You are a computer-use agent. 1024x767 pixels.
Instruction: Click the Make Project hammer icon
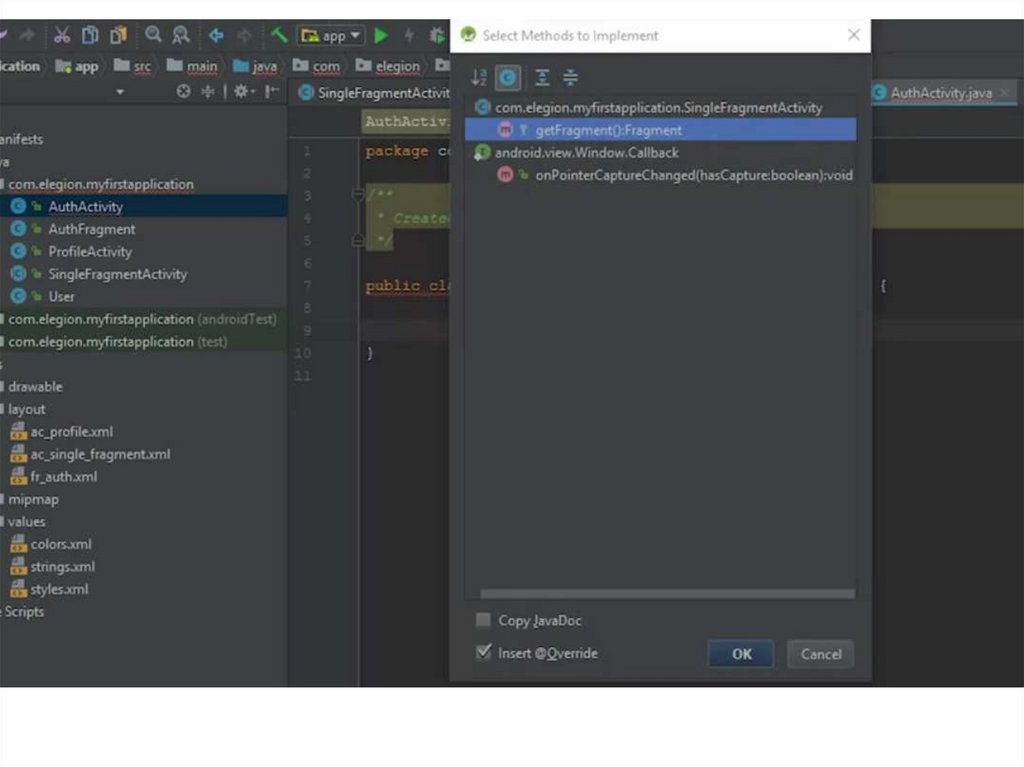(x=279, y=35)
